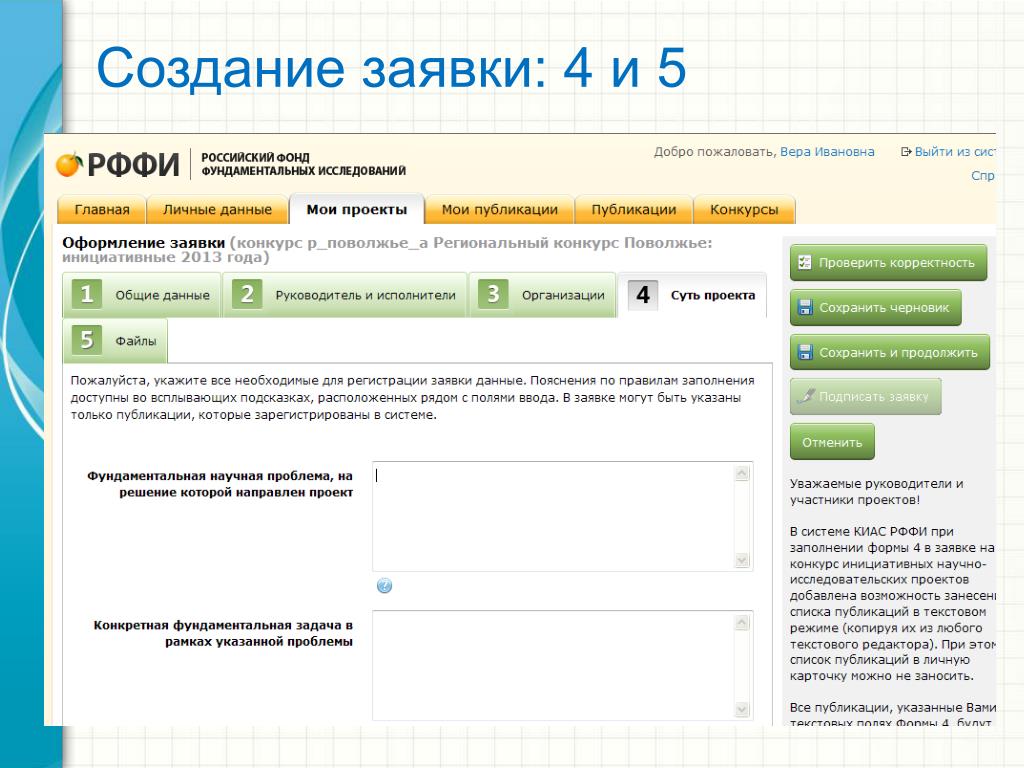This screenshot has height=768, width=1024.
Task: Click the Спр link under logout
Action: pyautogui.click(x=983, y=175)
